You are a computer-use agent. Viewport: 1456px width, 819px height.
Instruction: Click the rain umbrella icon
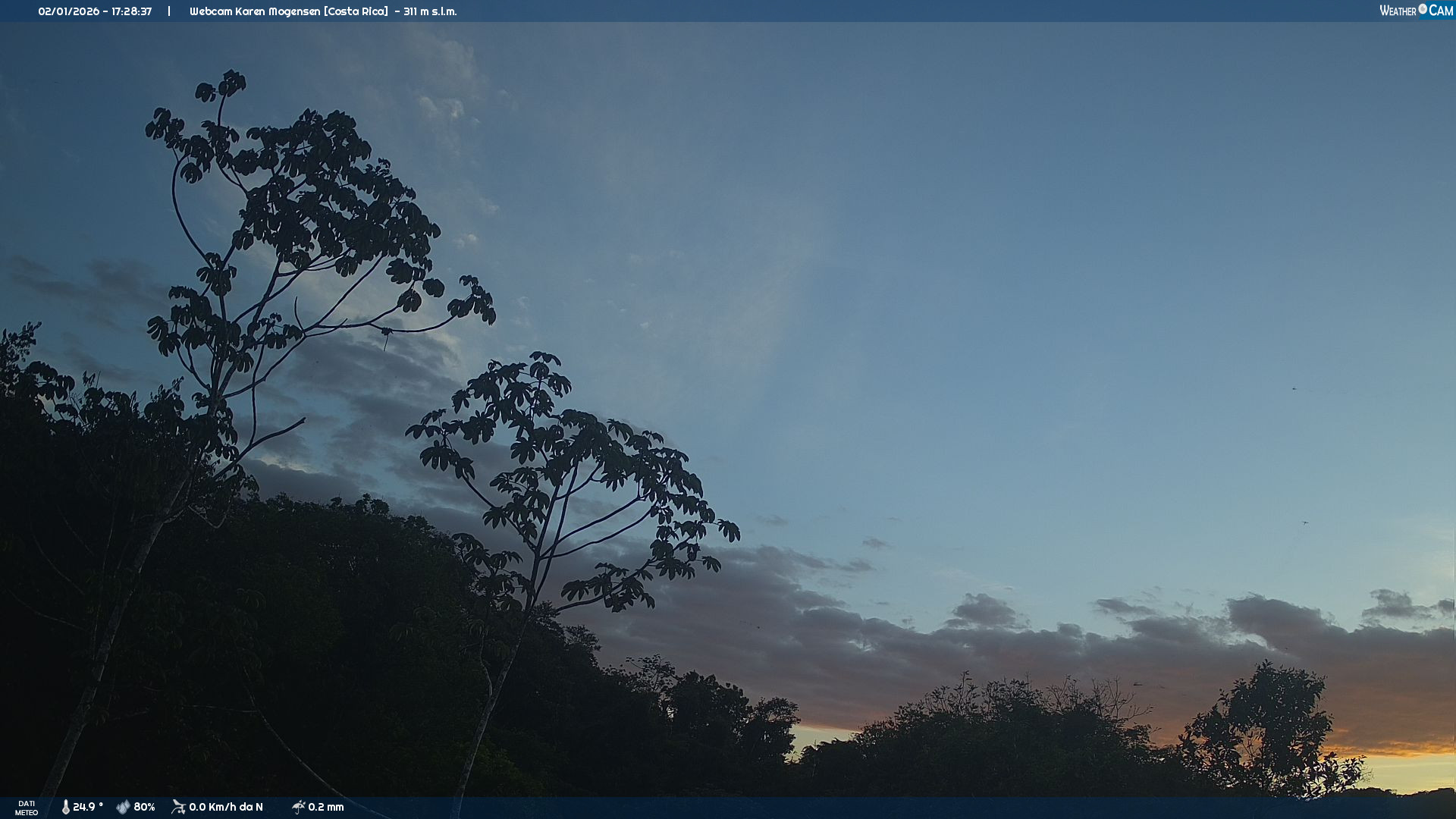298,807
